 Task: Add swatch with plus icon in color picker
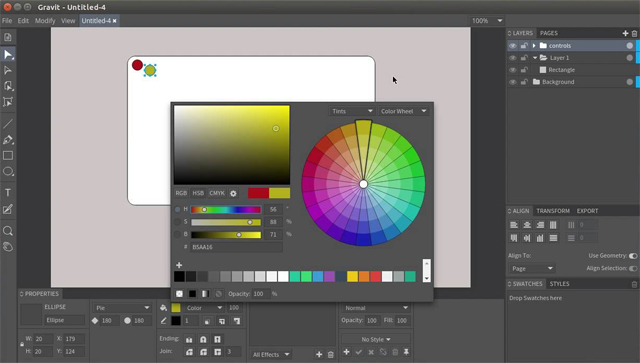pos(179,265)
